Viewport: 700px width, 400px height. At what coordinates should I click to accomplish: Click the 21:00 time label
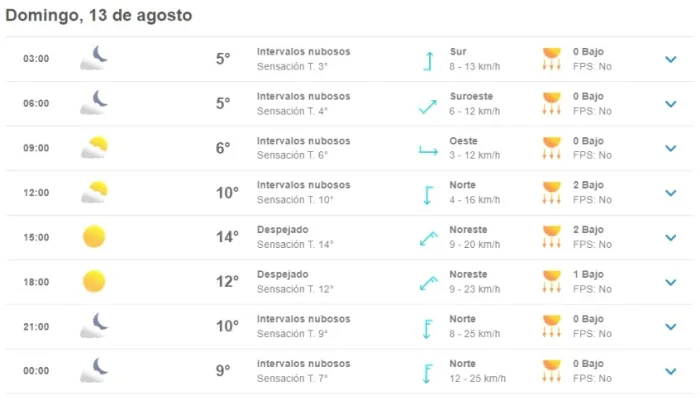coord(36,327)
